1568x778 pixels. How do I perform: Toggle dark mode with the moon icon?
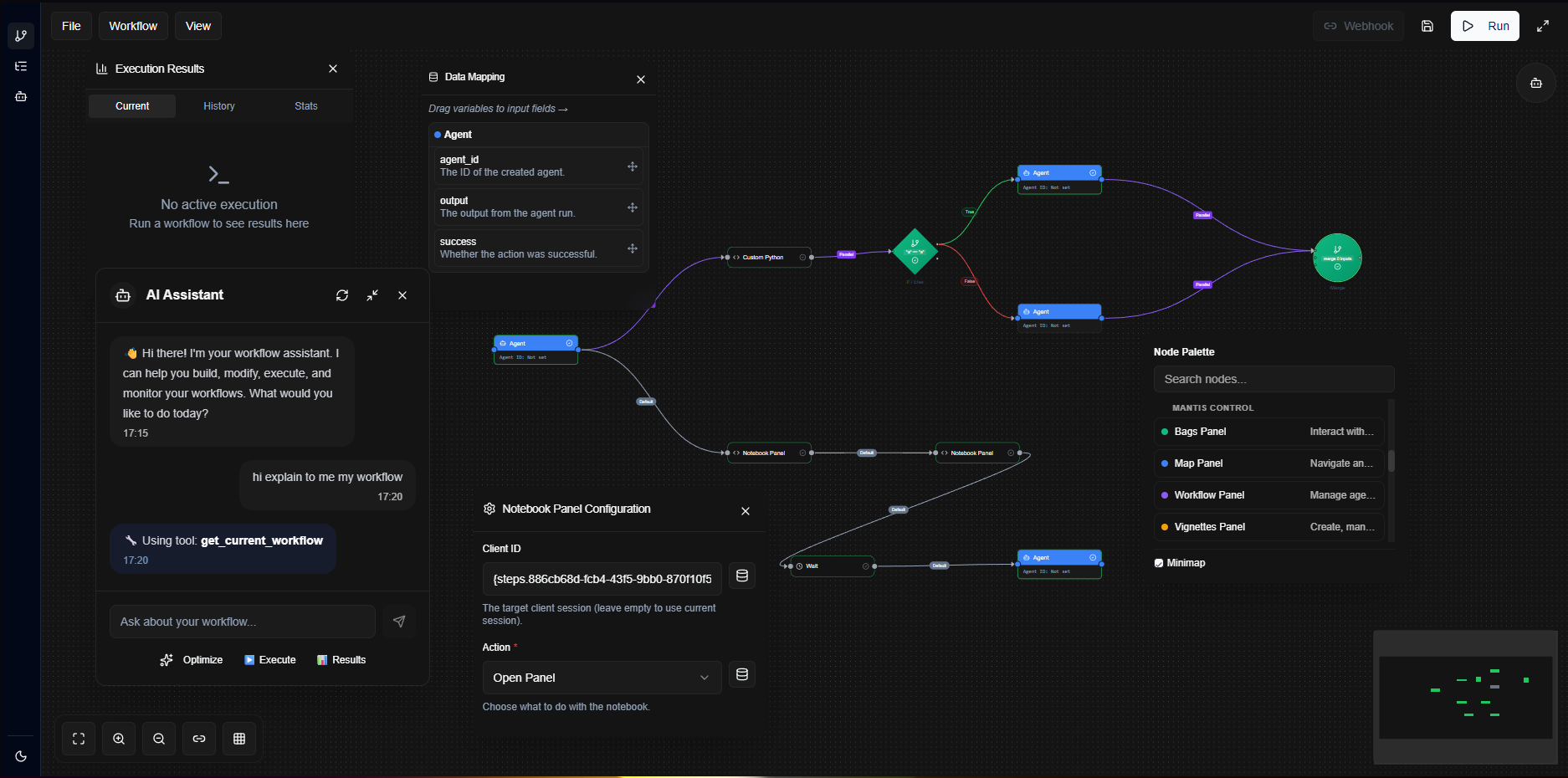20,756
